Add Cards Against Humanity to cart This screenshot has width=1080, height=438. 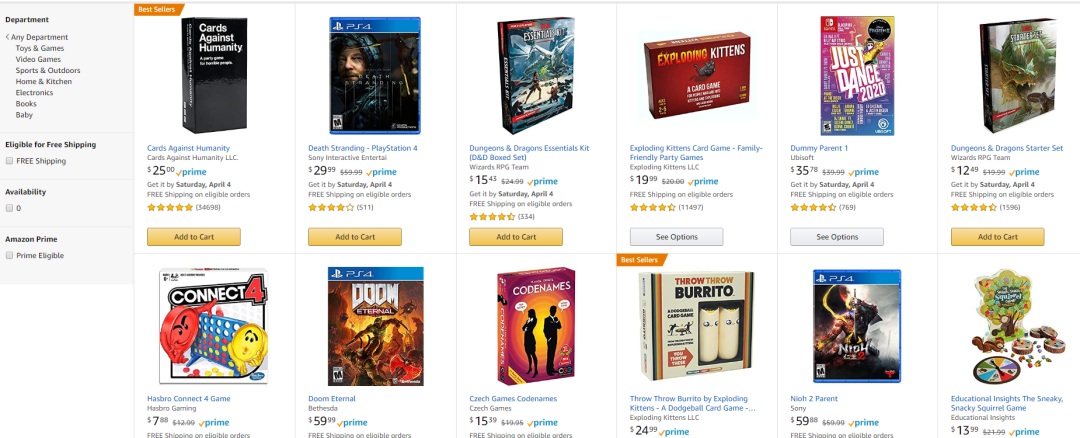point(194,237)
